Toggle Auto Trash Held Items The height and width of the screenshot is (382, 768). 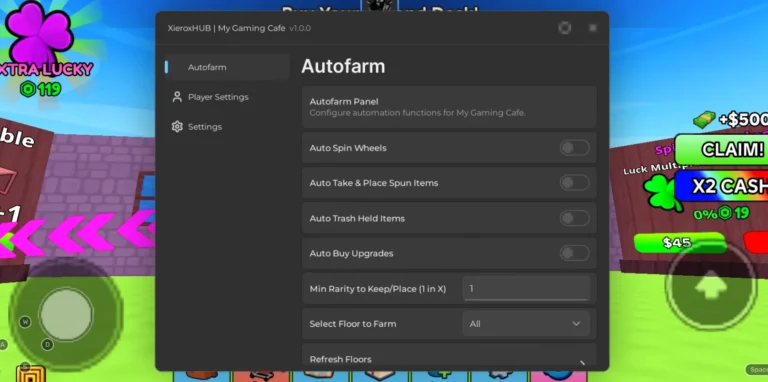coord(575,218)
